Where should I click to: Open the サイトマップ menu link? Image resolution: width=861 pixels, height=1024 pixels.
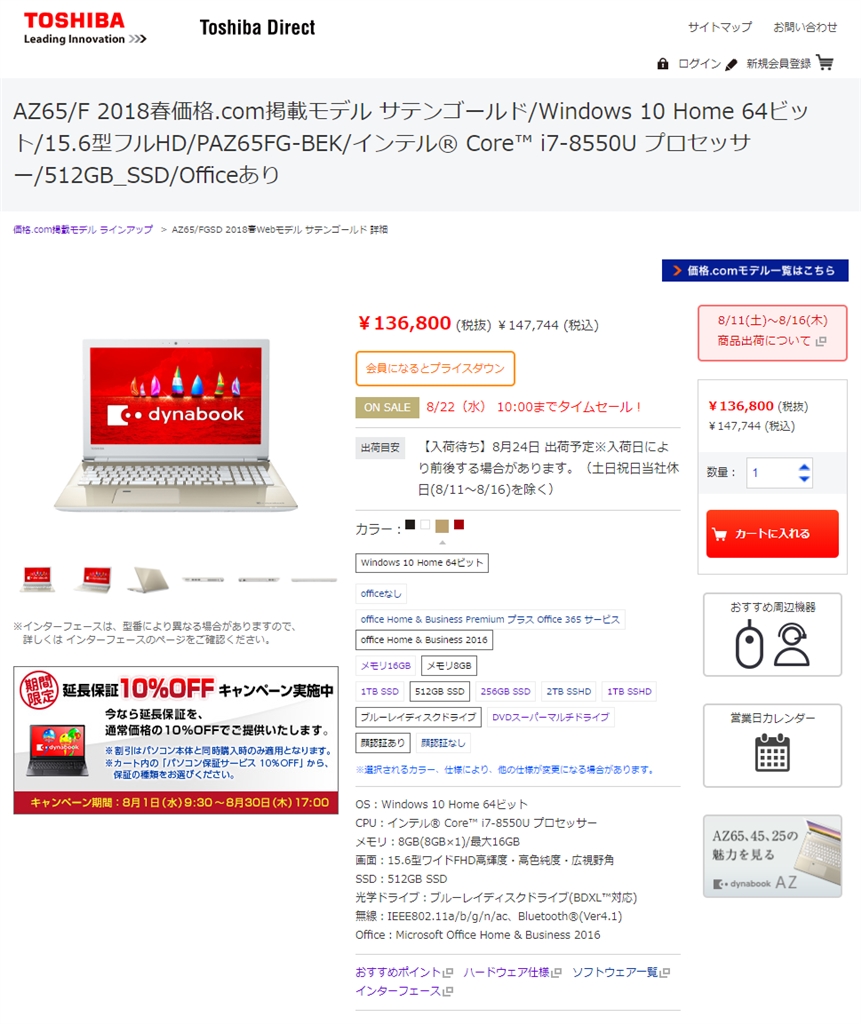[720, 27]
